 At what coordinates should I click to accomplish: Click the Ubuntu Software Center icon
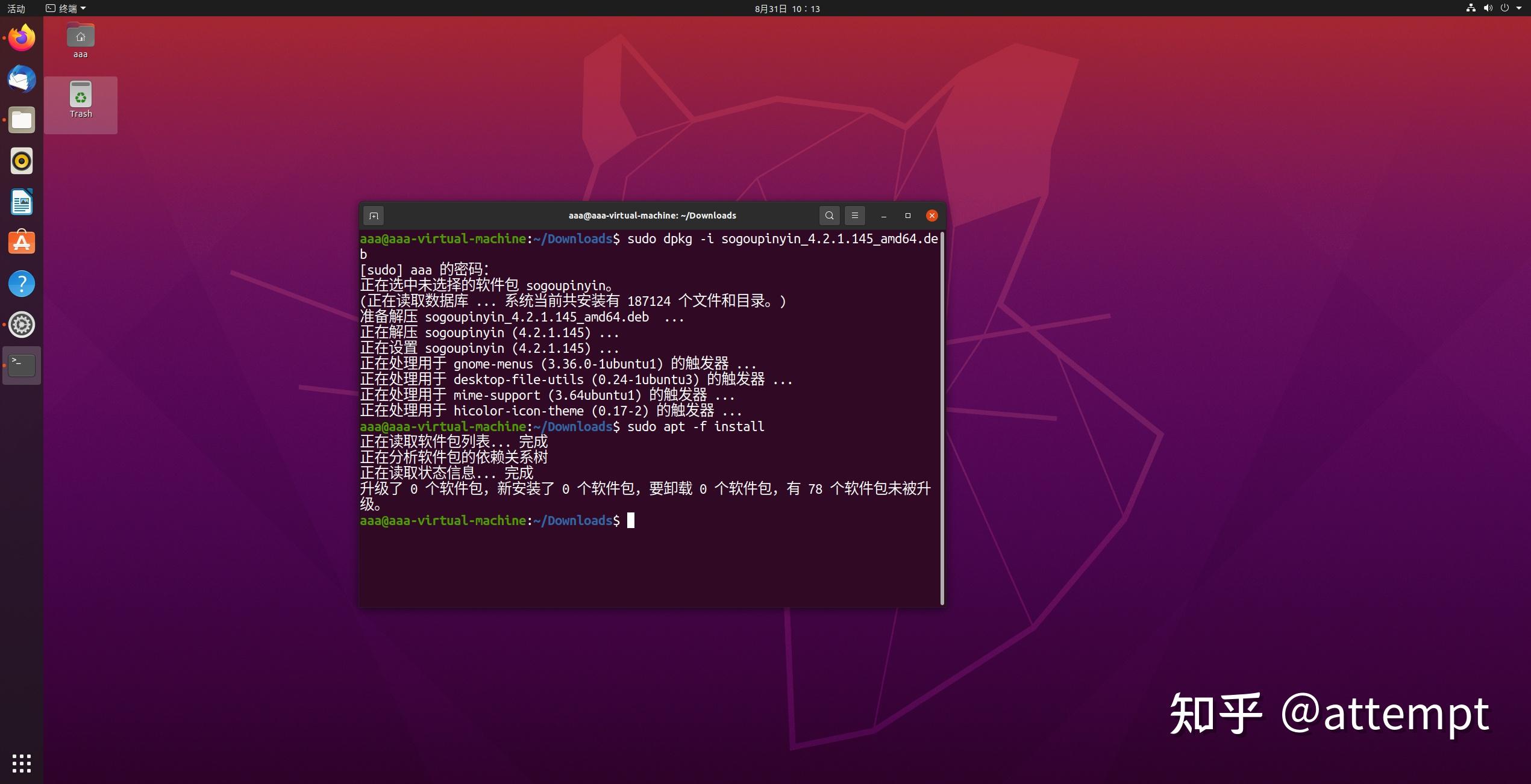[x=21, y=242]
